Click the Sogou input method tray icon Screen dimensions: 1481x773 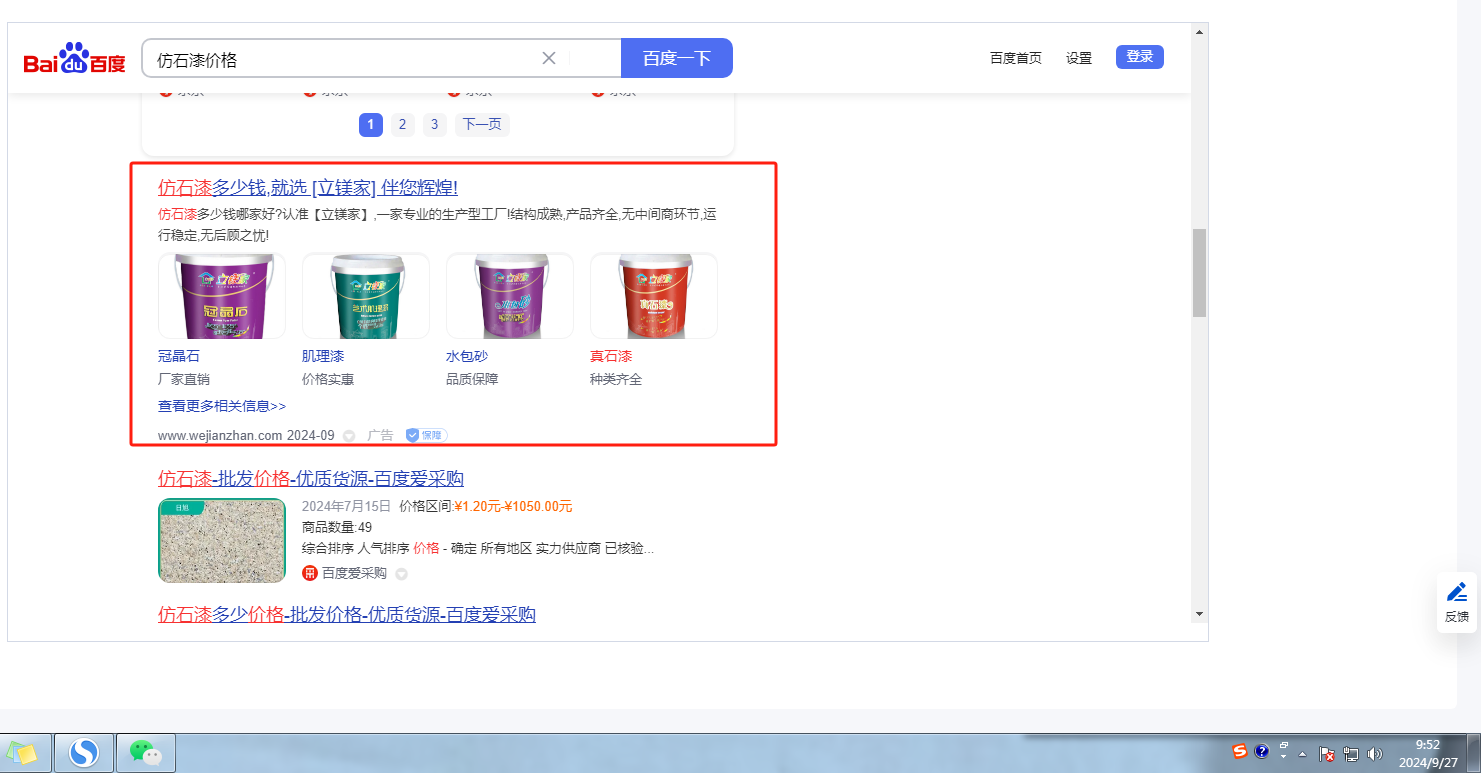coord(1240,751)
